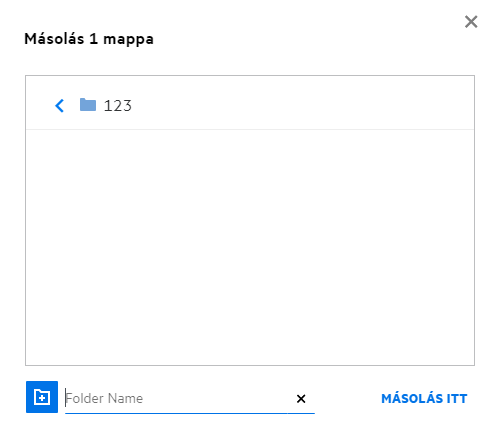Click the blue folder icon beside 123
This screenshot has height=430, width=496.
(x=88, y=105)
